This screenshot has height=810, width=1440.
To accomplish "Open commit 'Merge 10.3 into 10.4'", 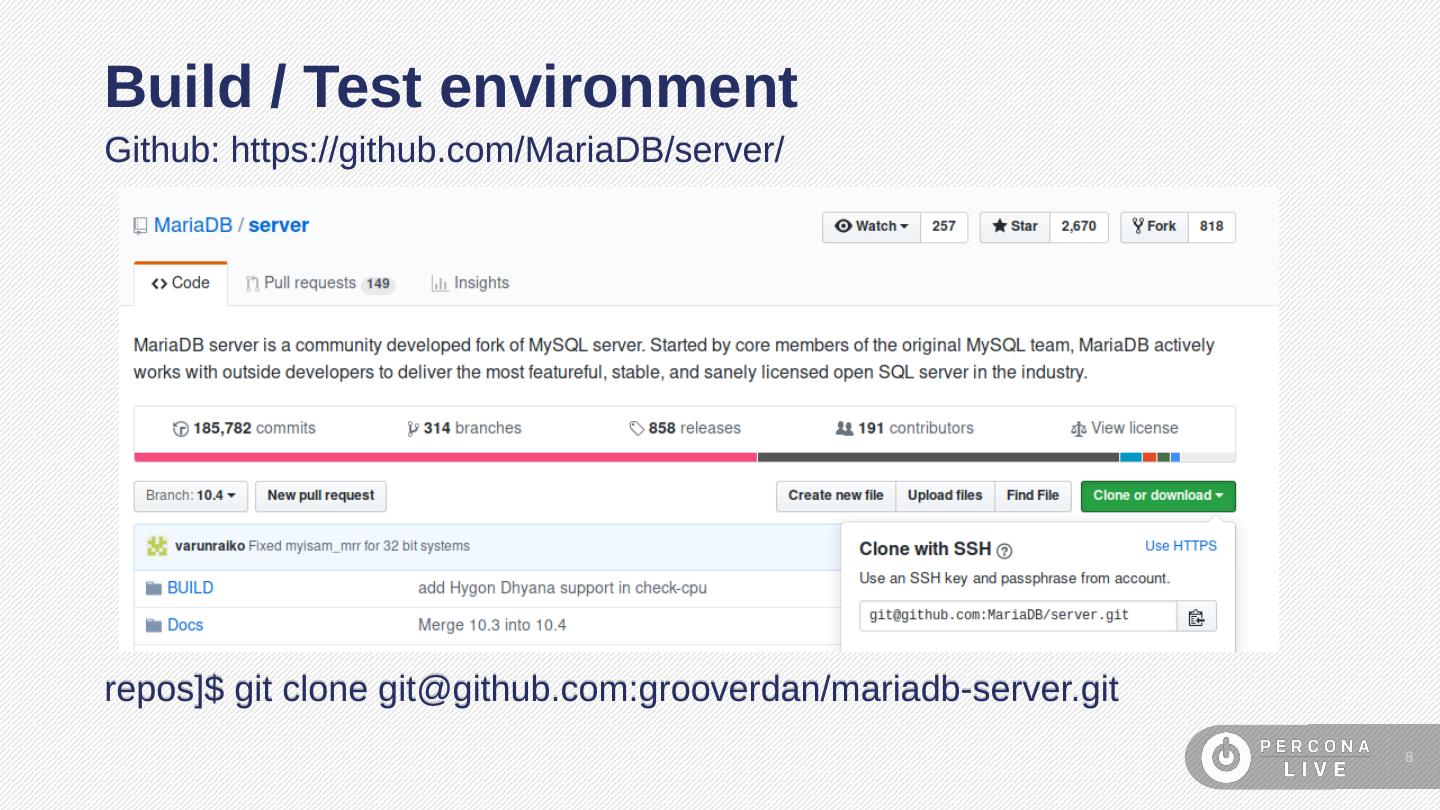I will click(x=492, y=626).
